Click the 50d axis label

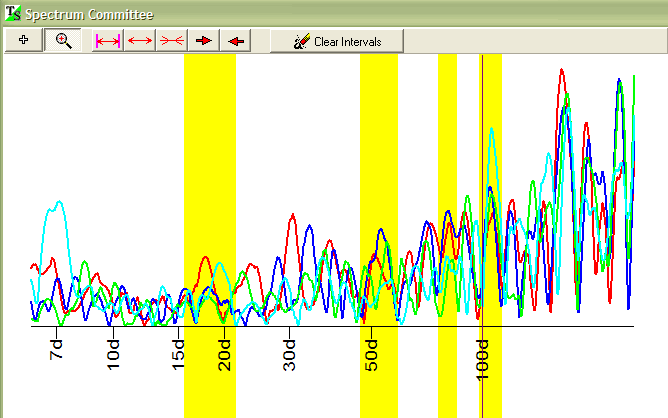point(371,355)
